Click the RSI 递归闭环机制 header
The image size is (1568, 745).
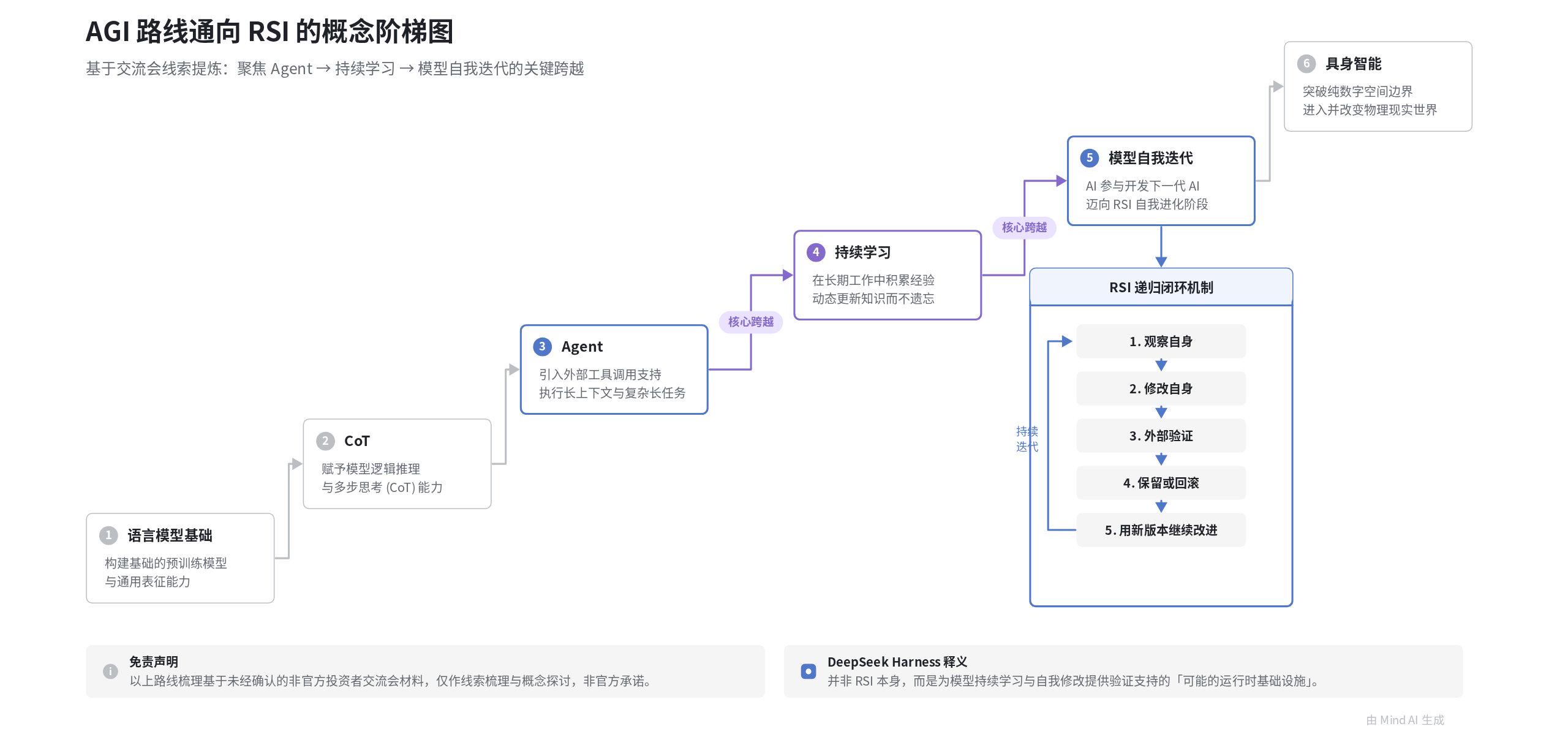tap(1161, 287)
